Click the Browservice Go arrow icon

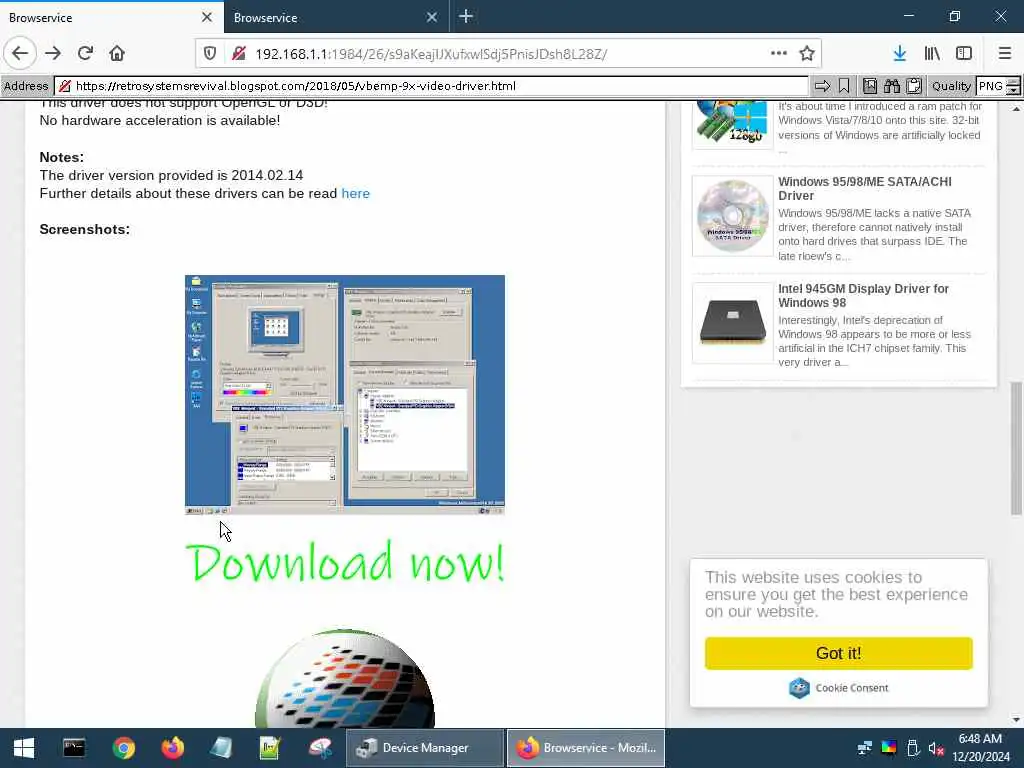(822, 86)
